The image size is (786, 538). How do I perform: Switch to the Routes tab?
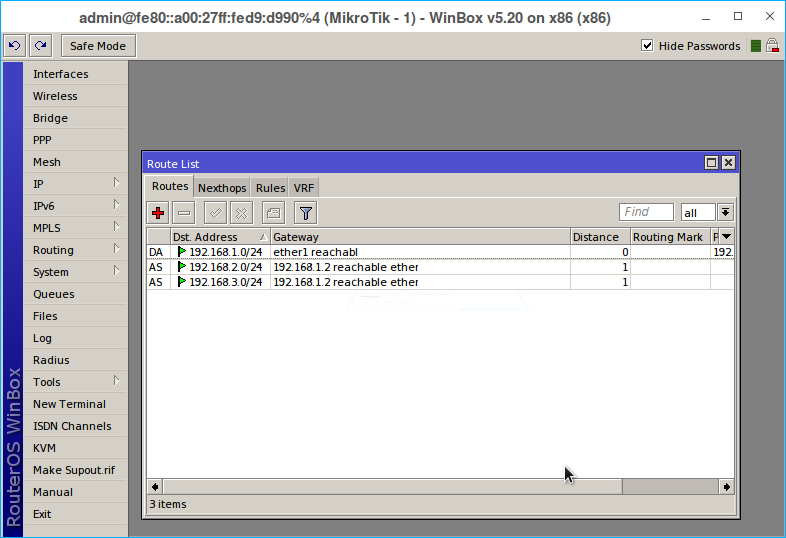point(170,186)
